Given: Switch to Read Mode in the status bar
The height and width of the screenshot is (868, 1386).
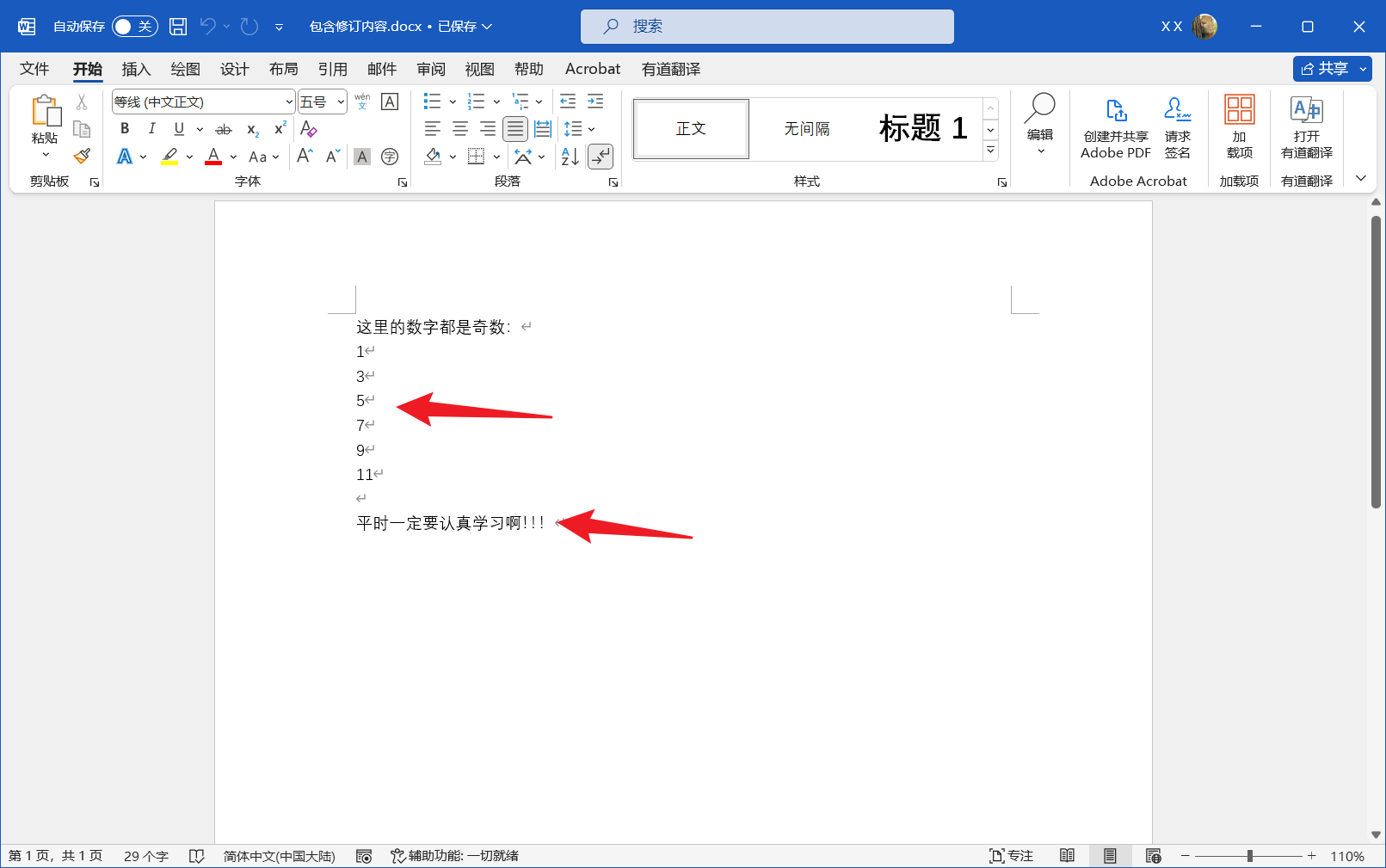Looking at the screenshot, I should (1067, 856).
